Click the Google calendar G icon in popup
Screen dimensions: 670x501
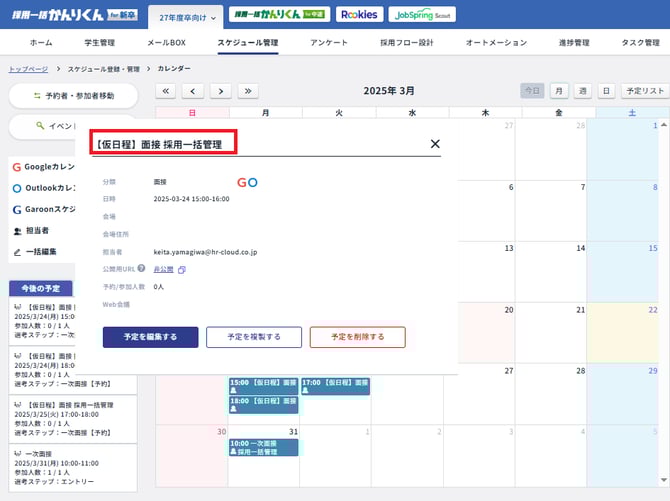pos(242,182)
